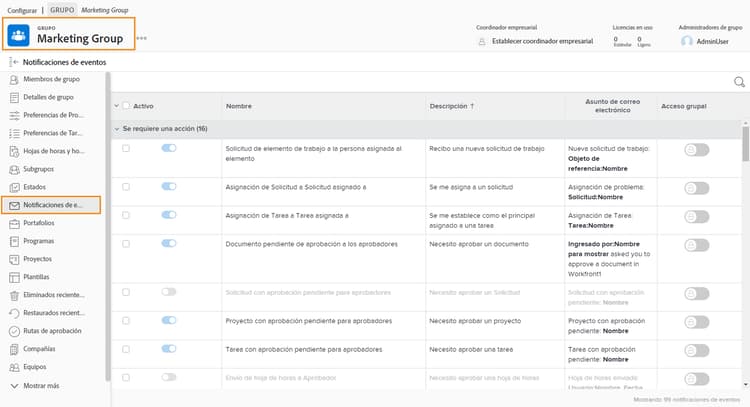Image resolution: width=750 pixels, height=407 pixels.
Task: Click the scrollbar down arrow at table bottom
Action: pyautogui.click(x=745, y=385)
